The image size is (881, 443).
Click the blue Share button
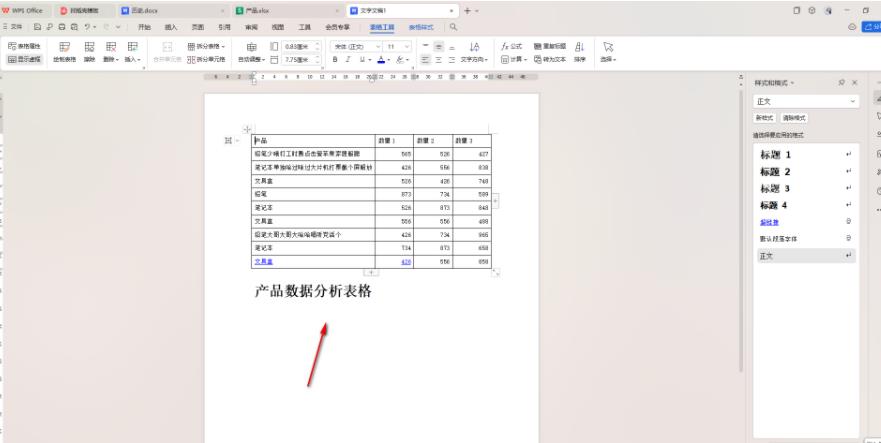click(x=871, y=26)
